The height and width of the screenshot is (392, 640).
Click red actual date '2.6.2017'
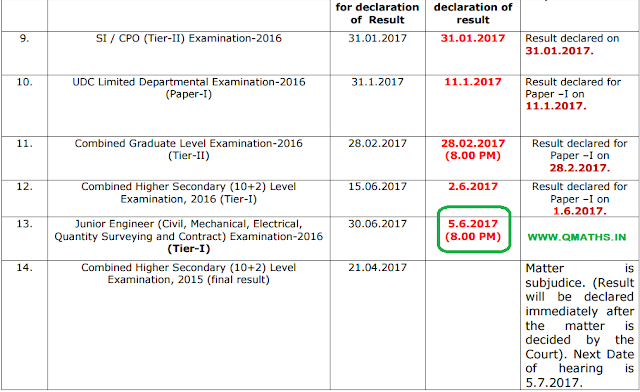(x=473, y=187)
